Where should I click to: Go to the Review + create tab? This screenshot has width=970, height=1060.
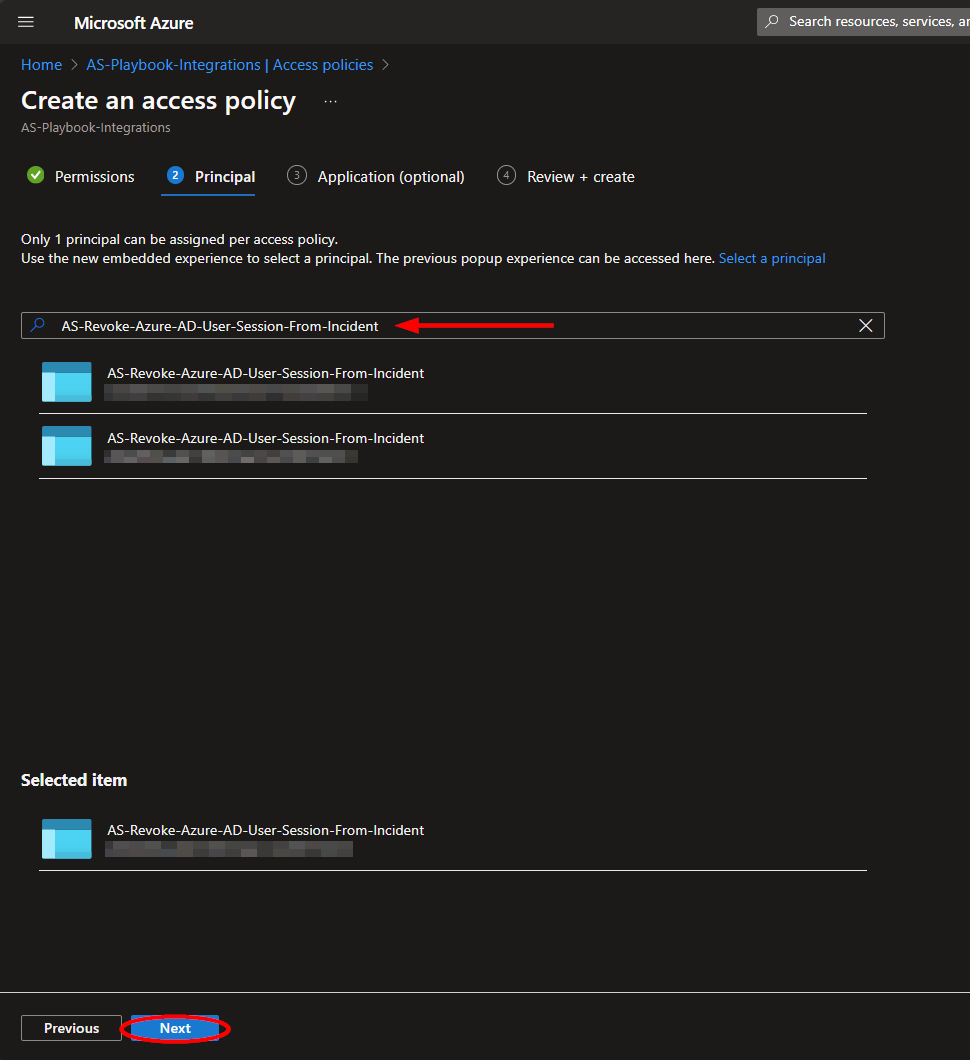click(566, 176)
